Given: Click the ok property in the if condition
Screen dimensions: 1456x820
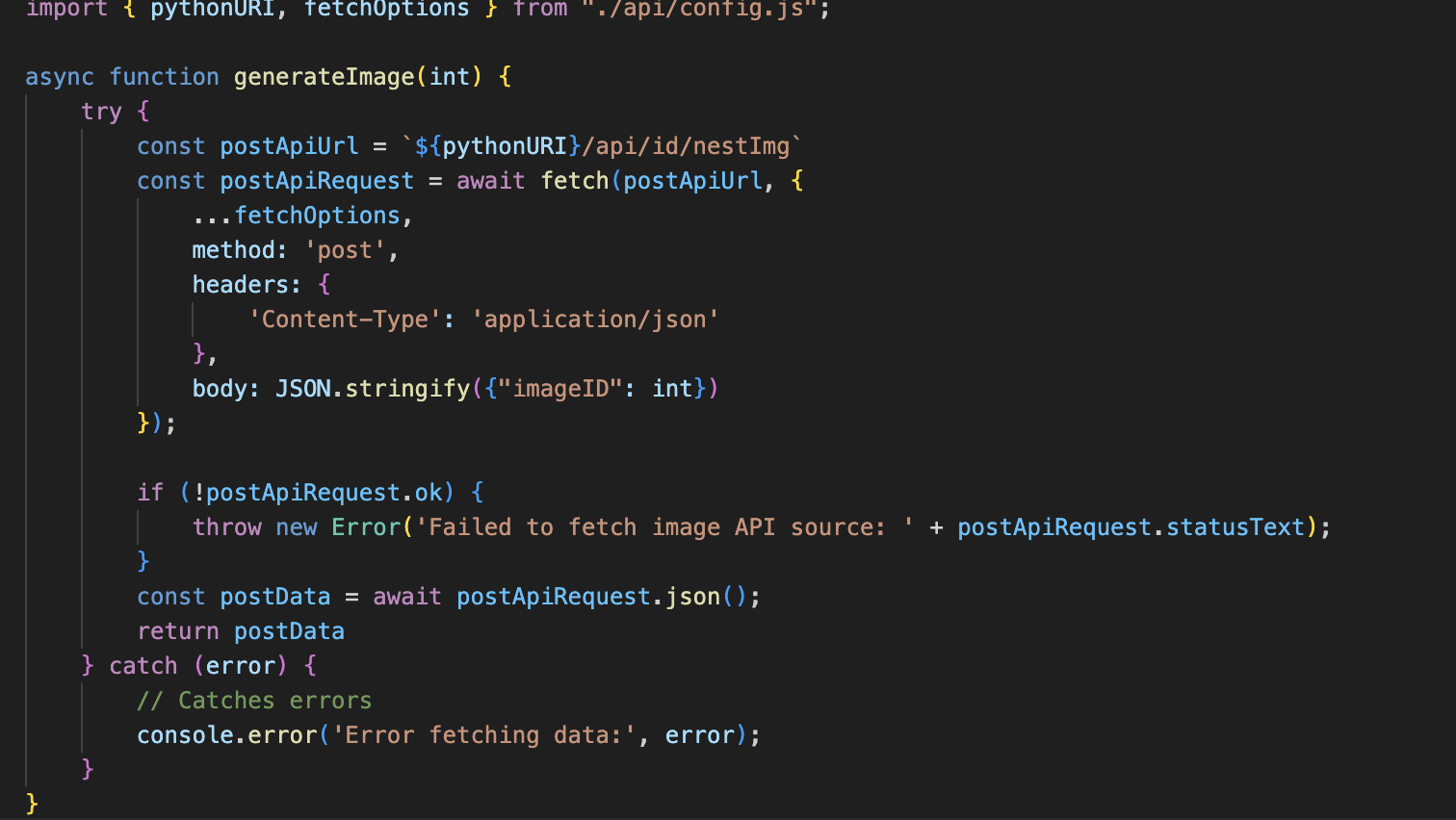Looking at the screenshot, I should click(x=429, y=493).
